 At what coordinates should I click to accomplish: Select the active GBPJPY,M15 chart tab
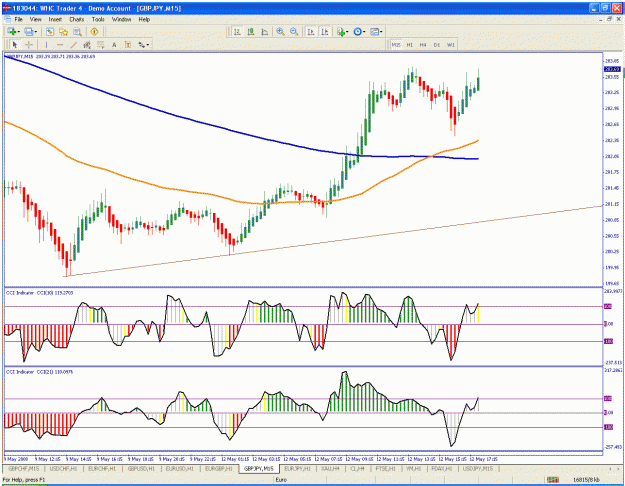(x=259, y=468)
